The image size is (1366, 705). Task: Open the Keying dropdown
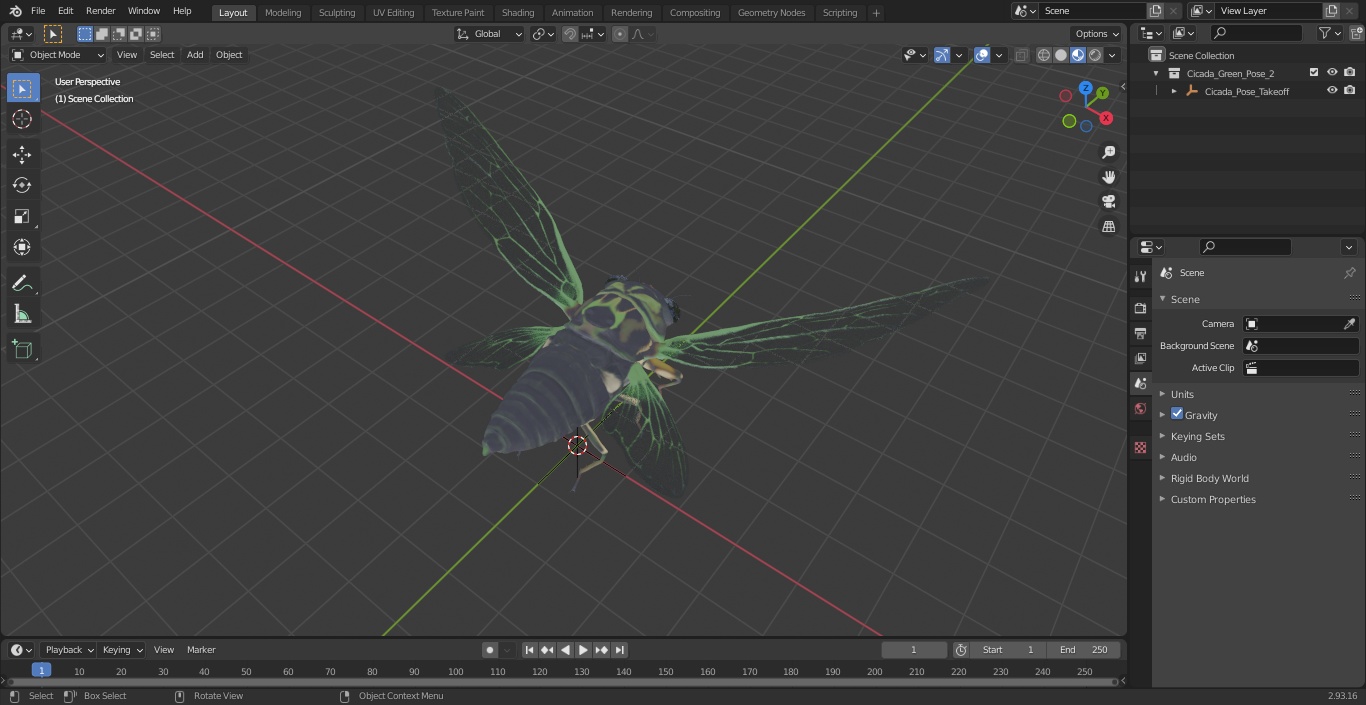click(x=122, y=650)
